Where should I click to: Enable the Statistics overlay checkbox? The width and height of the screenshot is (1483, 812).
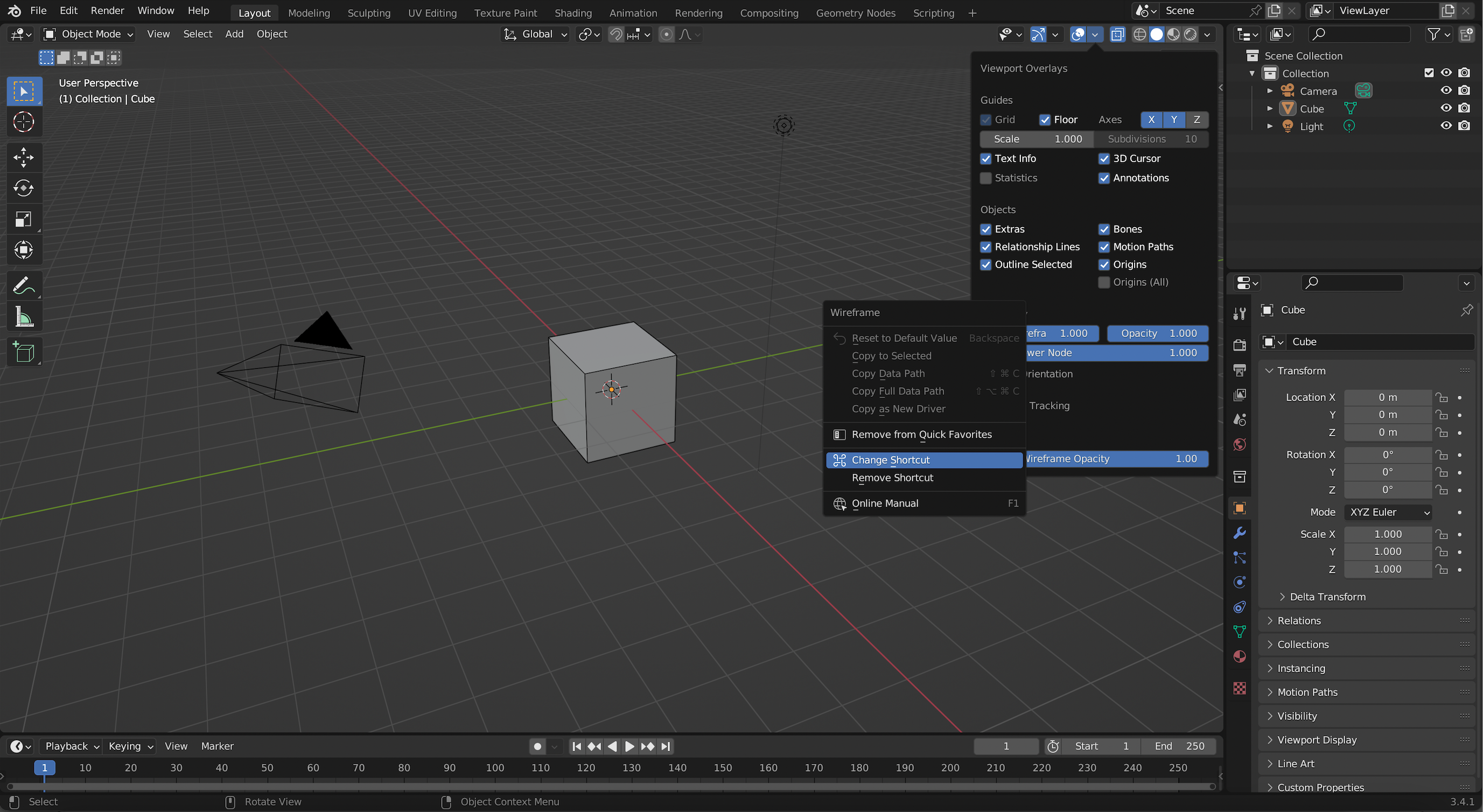point(986,178)
